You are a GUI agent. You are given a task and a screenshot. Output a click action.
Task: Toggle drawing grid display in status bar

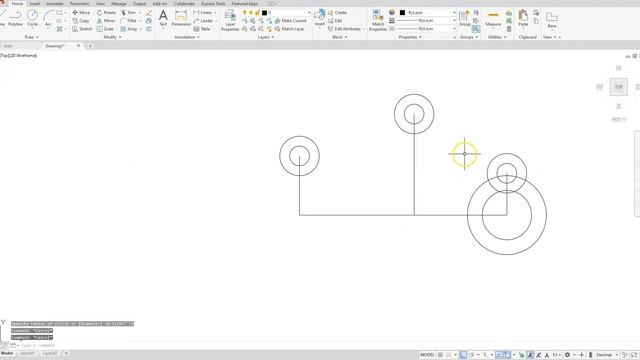(x=440, y=355)
